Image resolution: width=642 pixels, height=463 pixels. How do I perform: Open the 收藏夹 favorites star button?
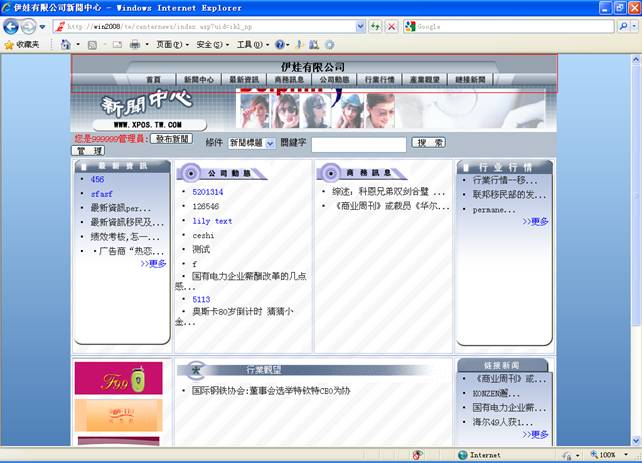pos(22,45)
